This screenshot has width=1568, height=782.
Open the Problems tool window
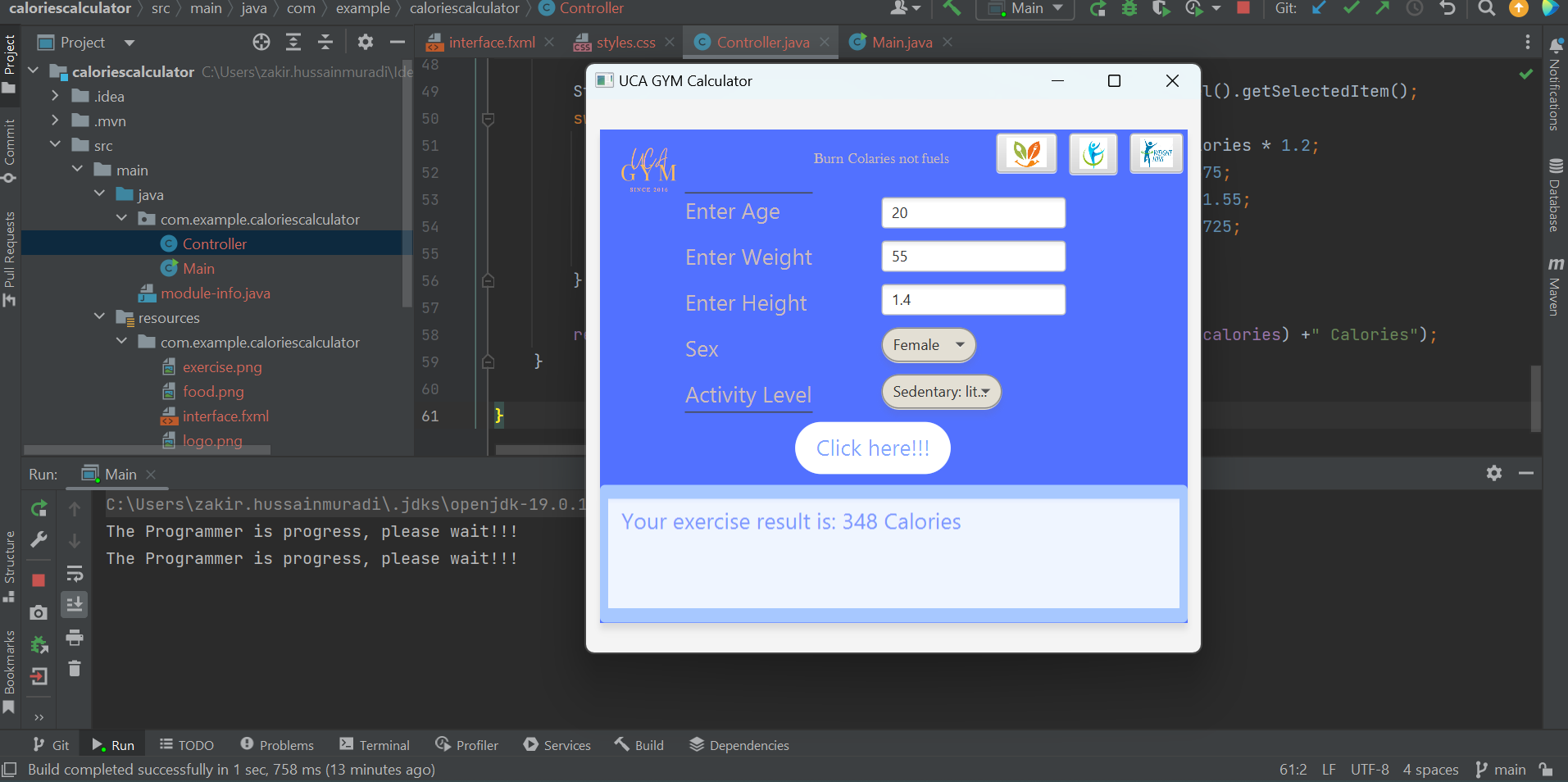tap(277, 745)
